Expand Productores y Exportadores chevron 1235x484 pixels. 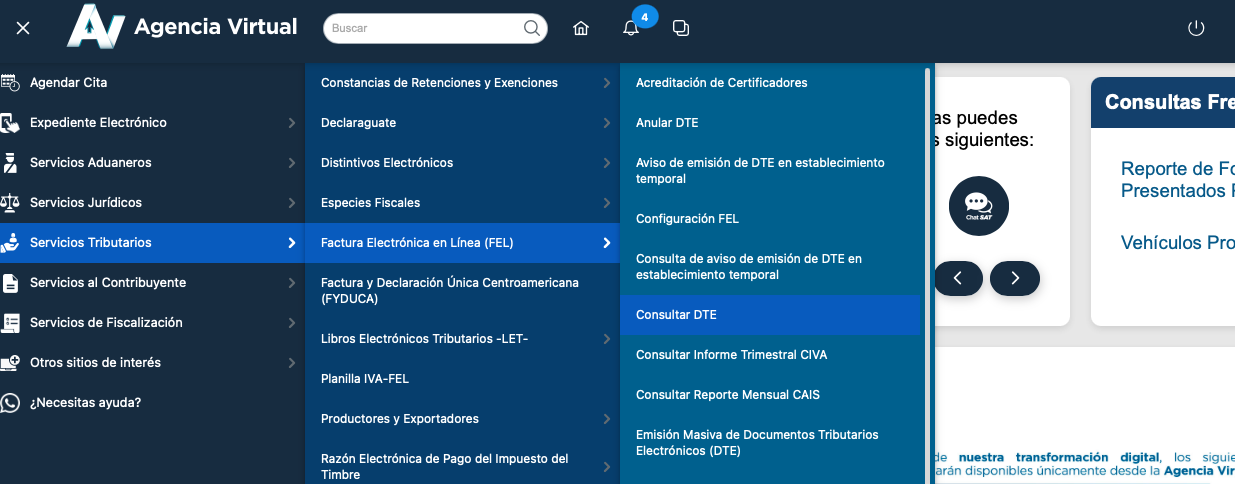(607, 419)
